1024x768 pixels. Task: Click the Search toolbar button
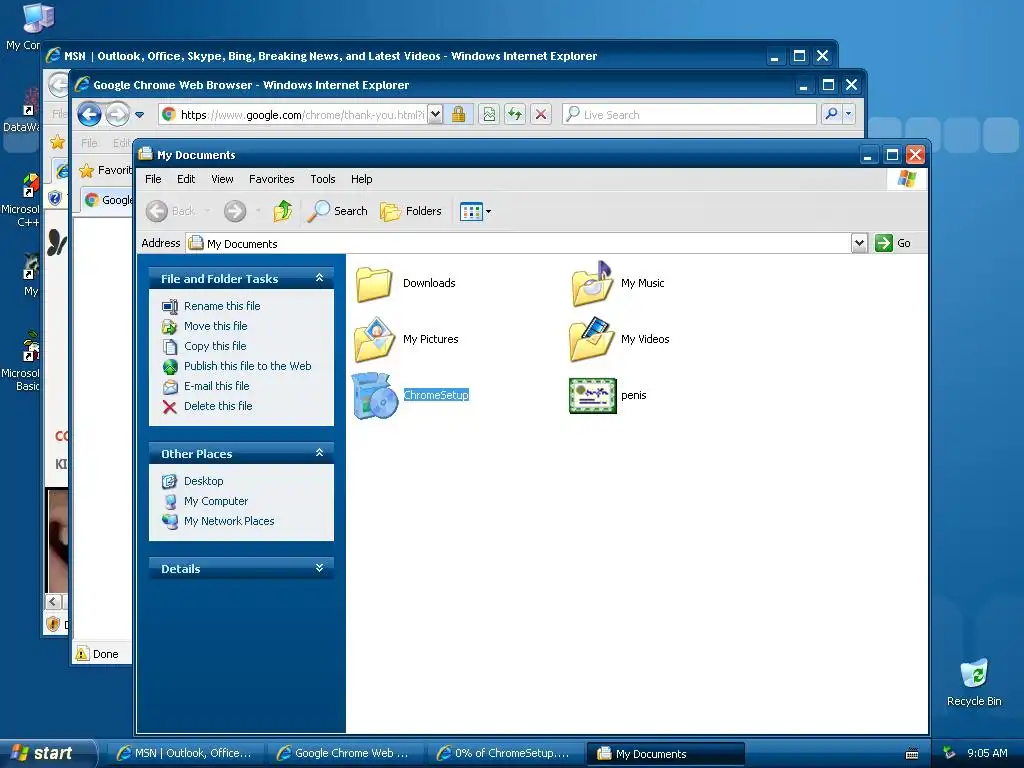click(337, 211)
